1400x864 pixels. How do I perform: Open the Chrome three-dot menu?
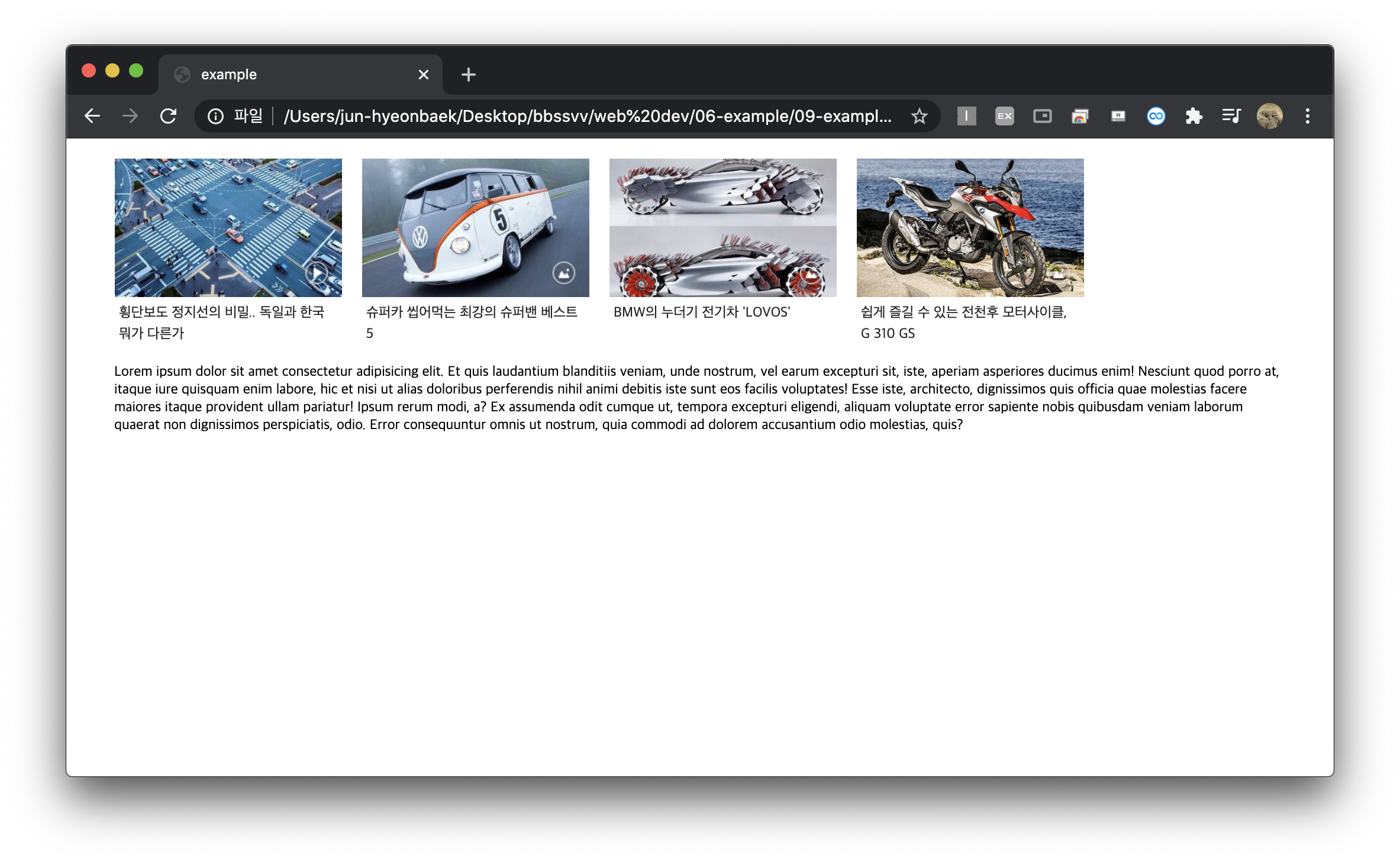click(x=1307, y=116)
